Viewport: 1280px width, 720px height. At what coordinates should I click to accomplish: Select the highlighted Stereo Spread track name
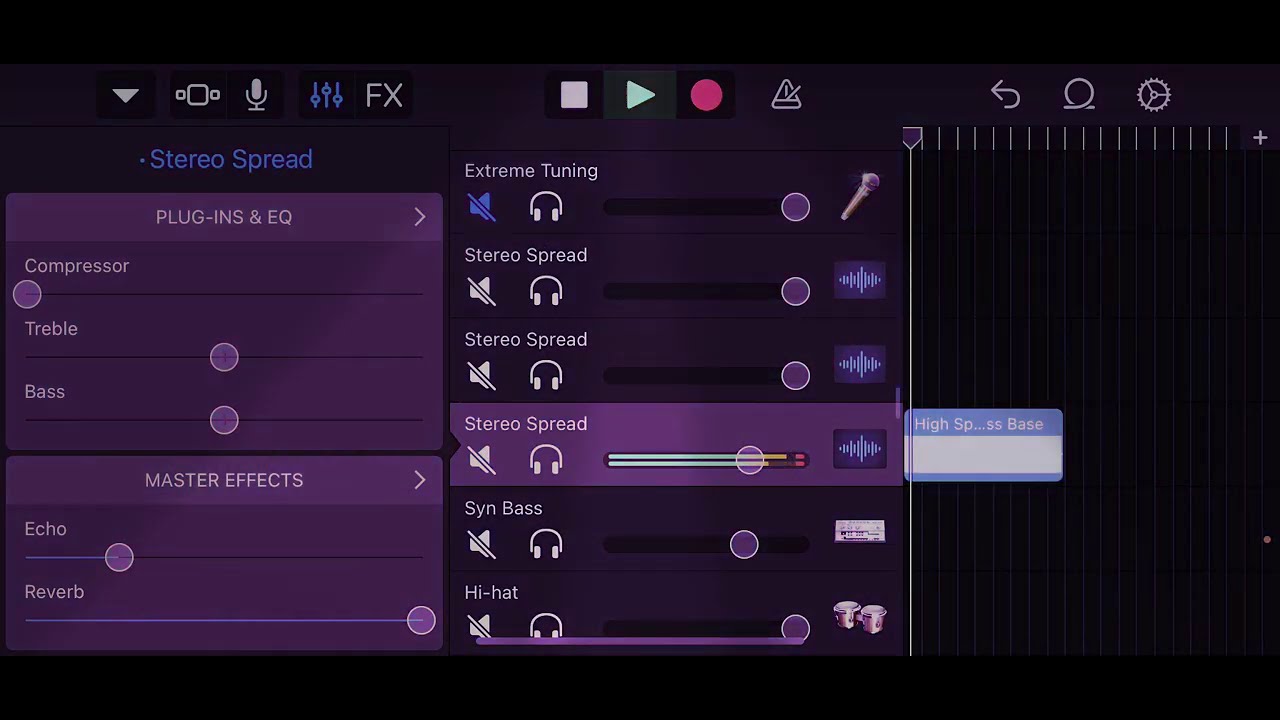(525, 424)
